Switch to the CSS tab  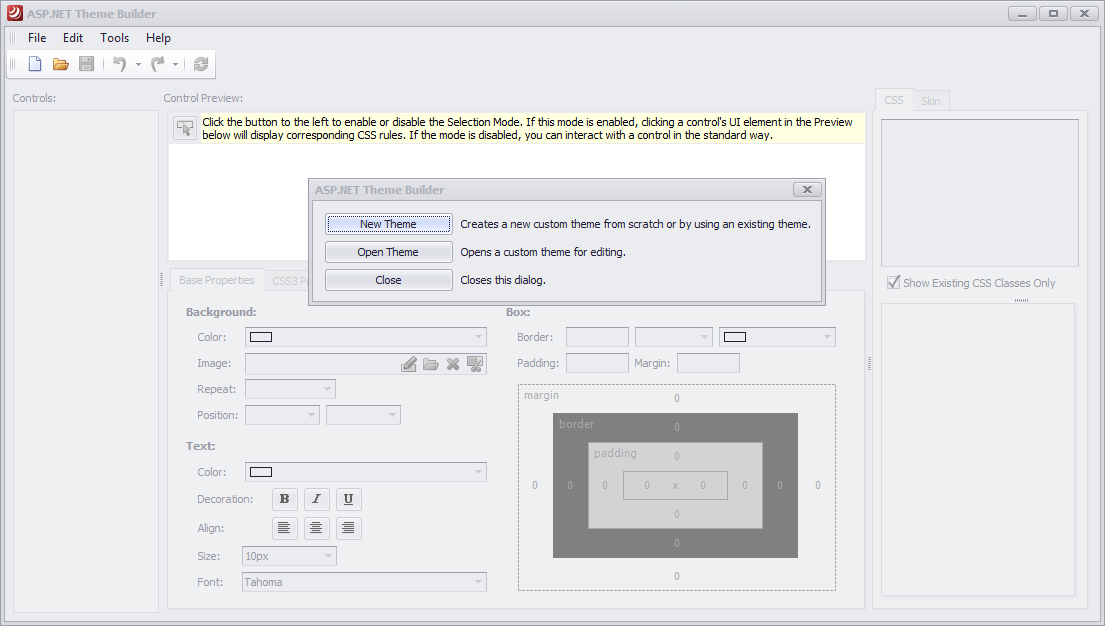point(894,100)
